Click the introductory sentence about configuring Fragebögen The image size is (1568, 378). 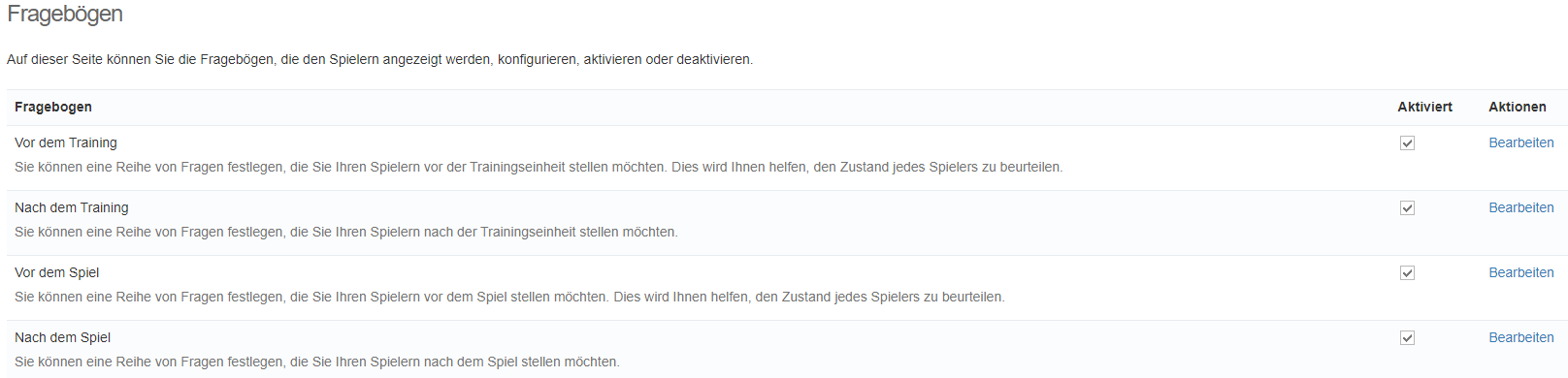[379, 59]
